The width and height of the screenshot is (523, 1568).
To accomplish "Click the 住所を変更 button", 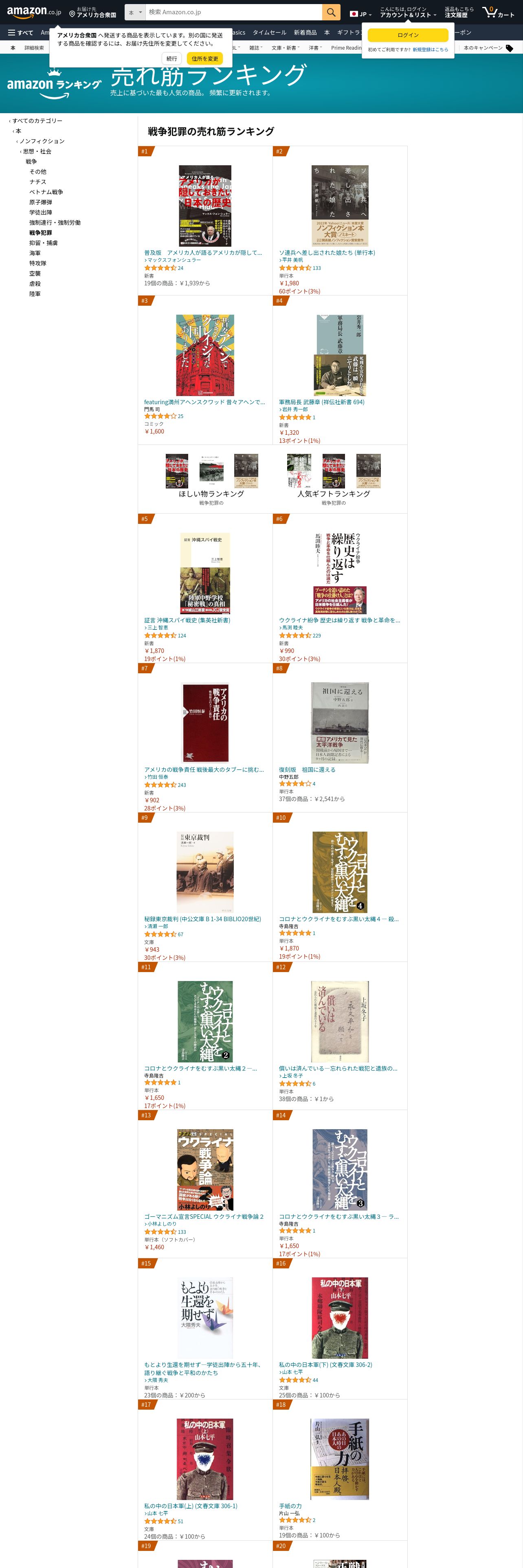I will click(205, 59).
